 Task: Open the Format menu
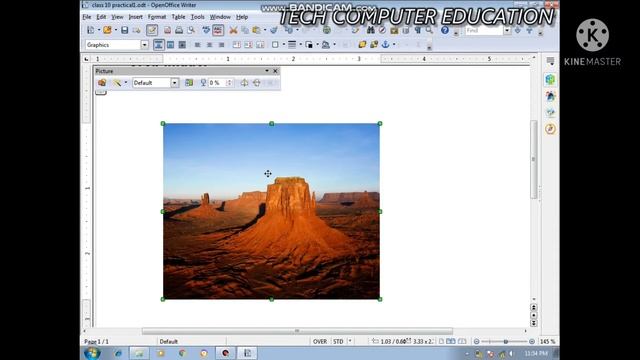157,17
